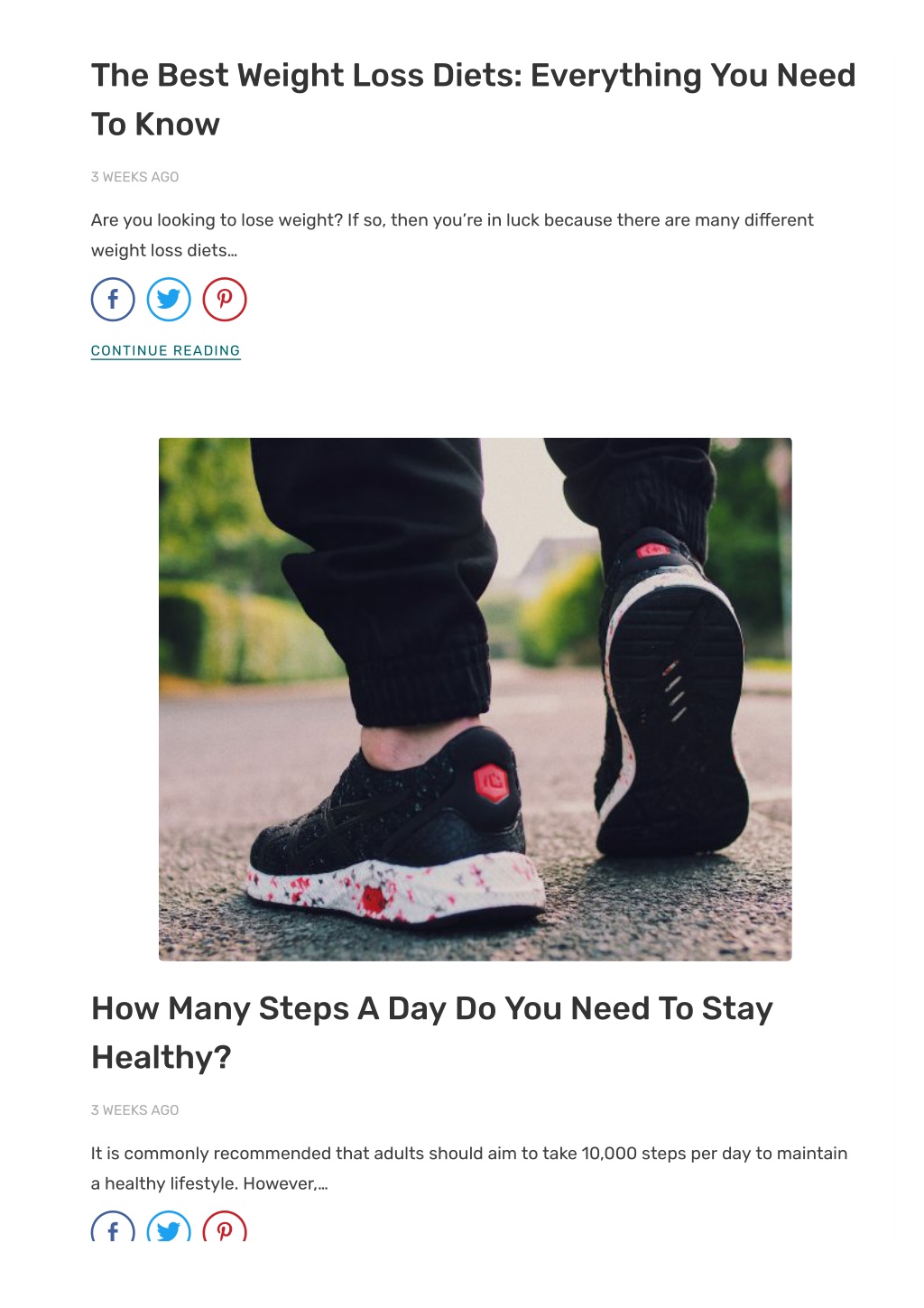Tweet the weight loss diets article

(x=169, y=300)
